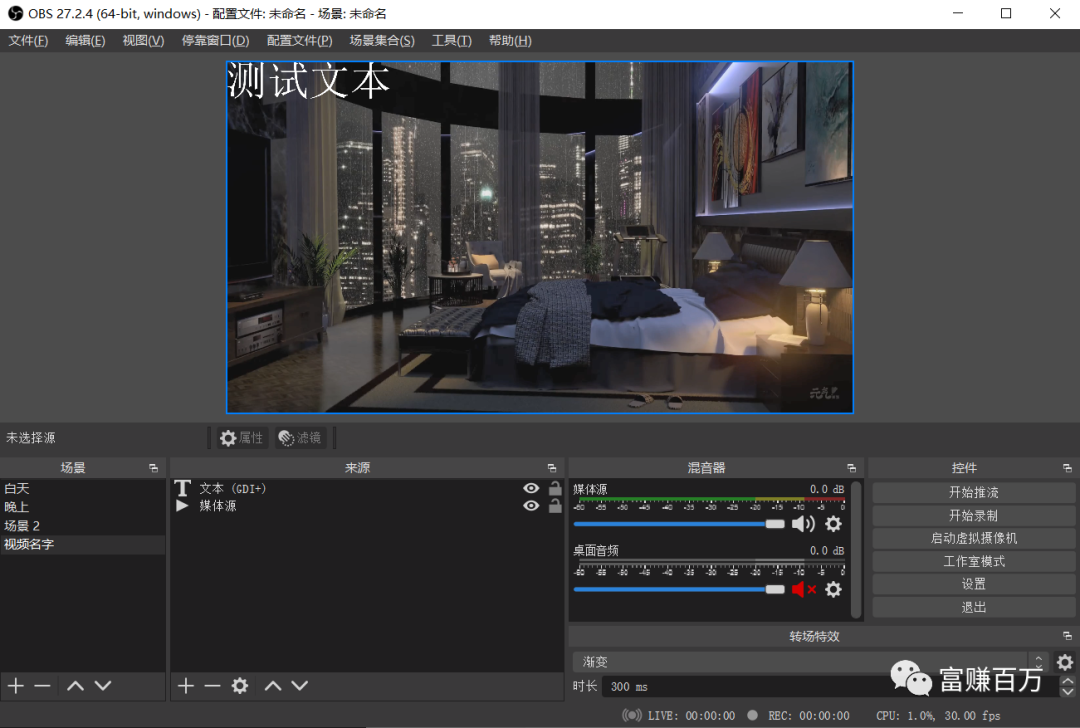Move source up with the arrow icon

tap(272, 686)
